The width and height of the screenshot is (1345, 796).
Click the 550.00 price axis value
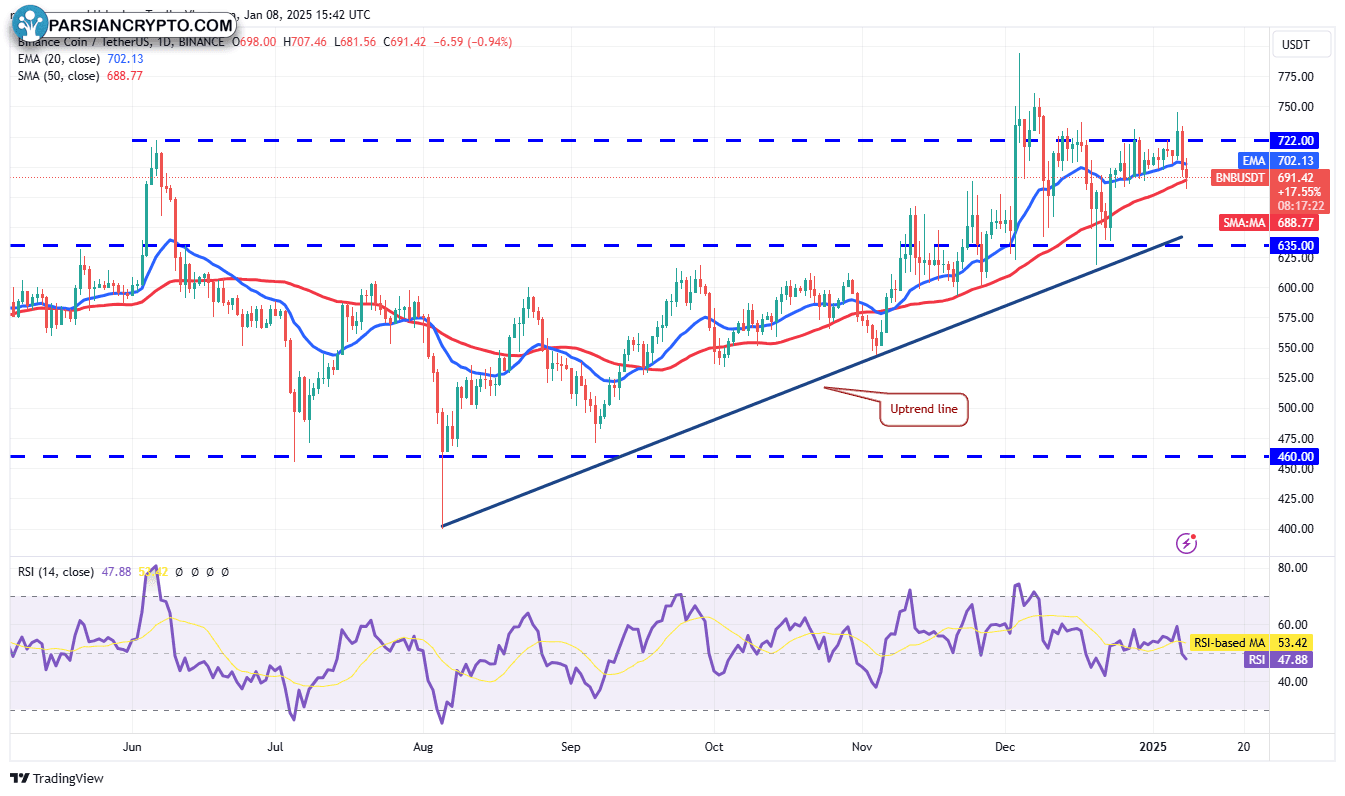tap(1296, 348)
